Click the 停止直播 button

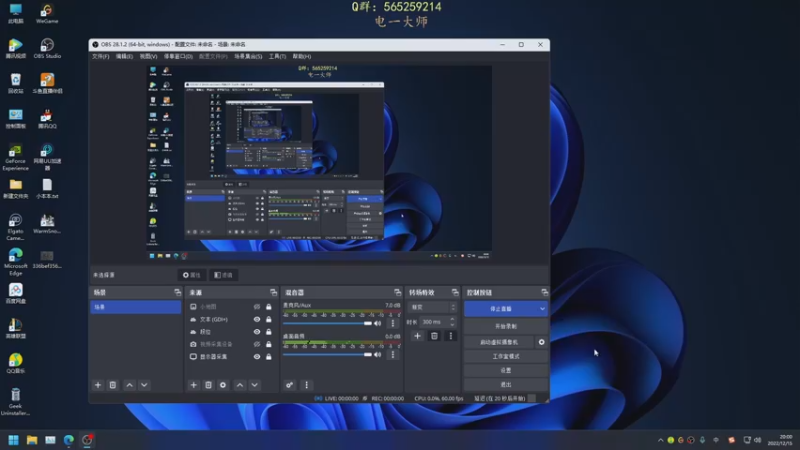[501, 309]
